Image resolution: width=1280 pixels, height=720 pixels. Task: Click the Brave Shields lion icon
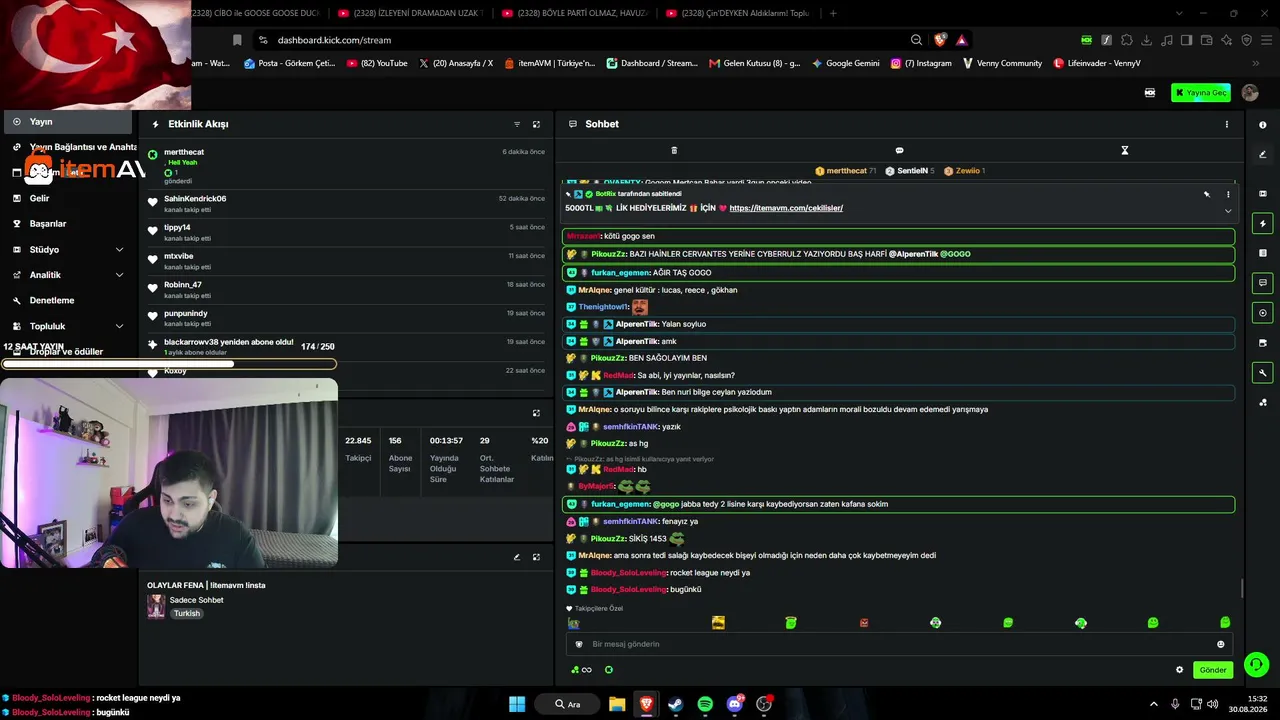940,40
